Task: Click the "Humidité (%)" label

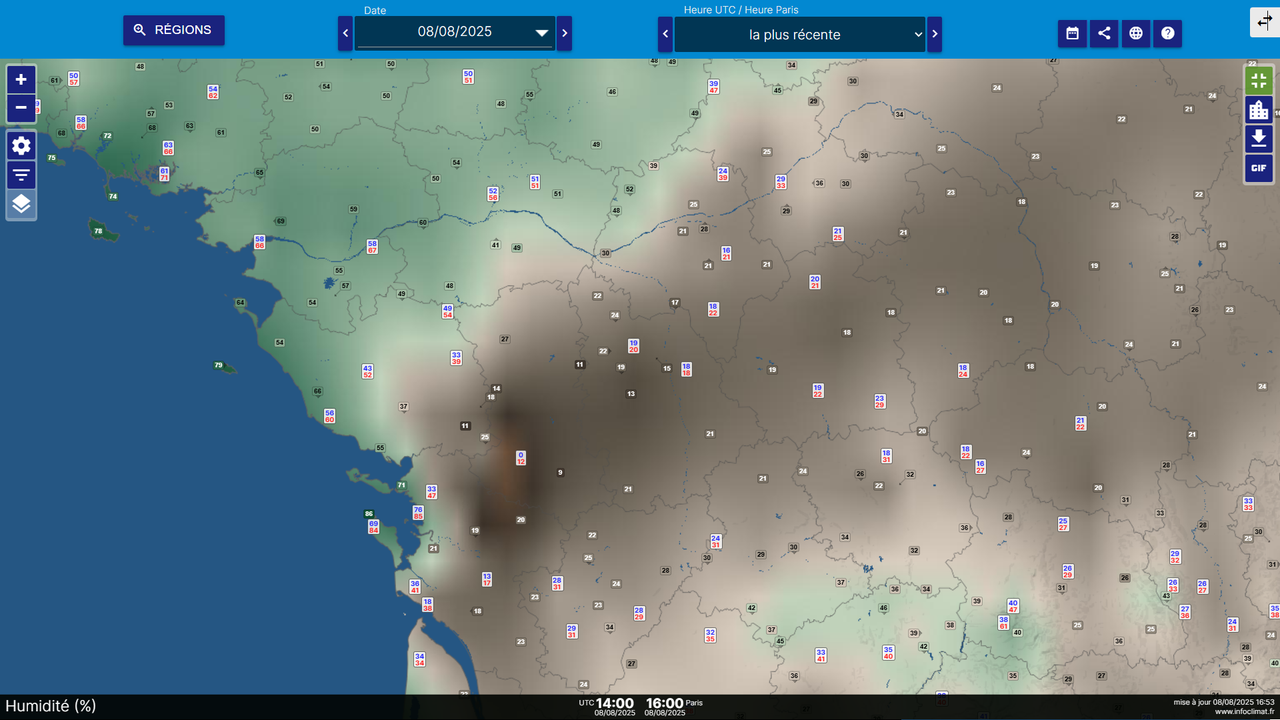Action: 51,706
